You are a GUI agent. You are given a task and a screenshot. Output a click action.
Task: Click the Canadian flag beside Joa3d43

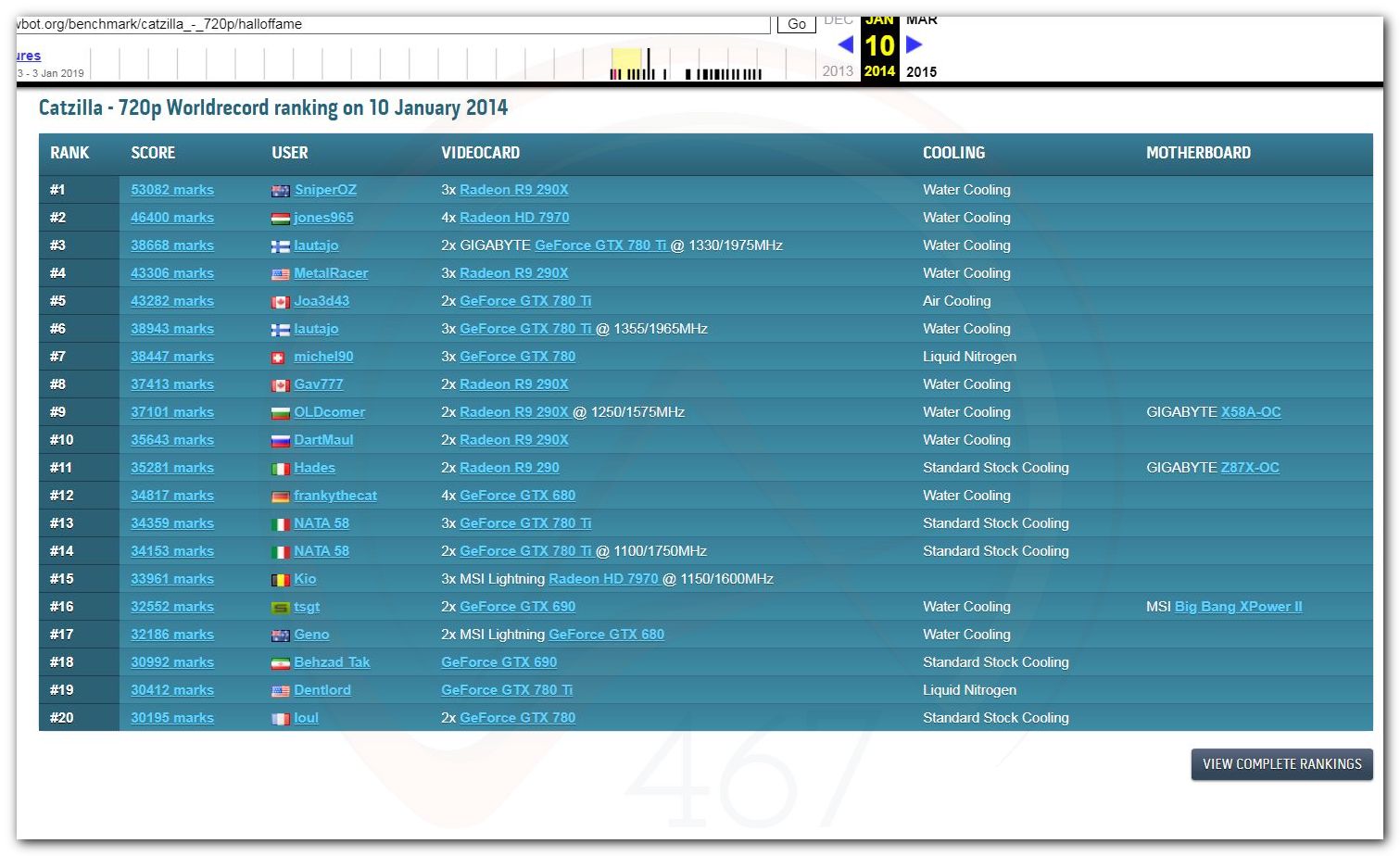(280, 302)
